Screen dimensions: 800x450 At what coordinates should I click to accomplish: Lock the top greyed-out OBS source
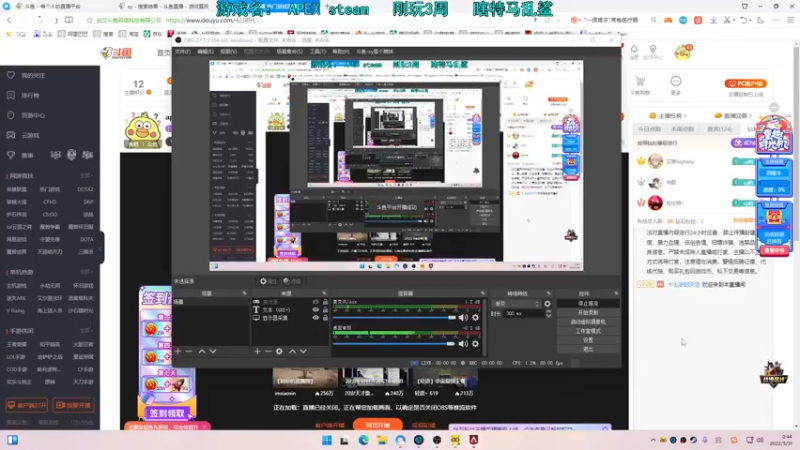(326, 302)
